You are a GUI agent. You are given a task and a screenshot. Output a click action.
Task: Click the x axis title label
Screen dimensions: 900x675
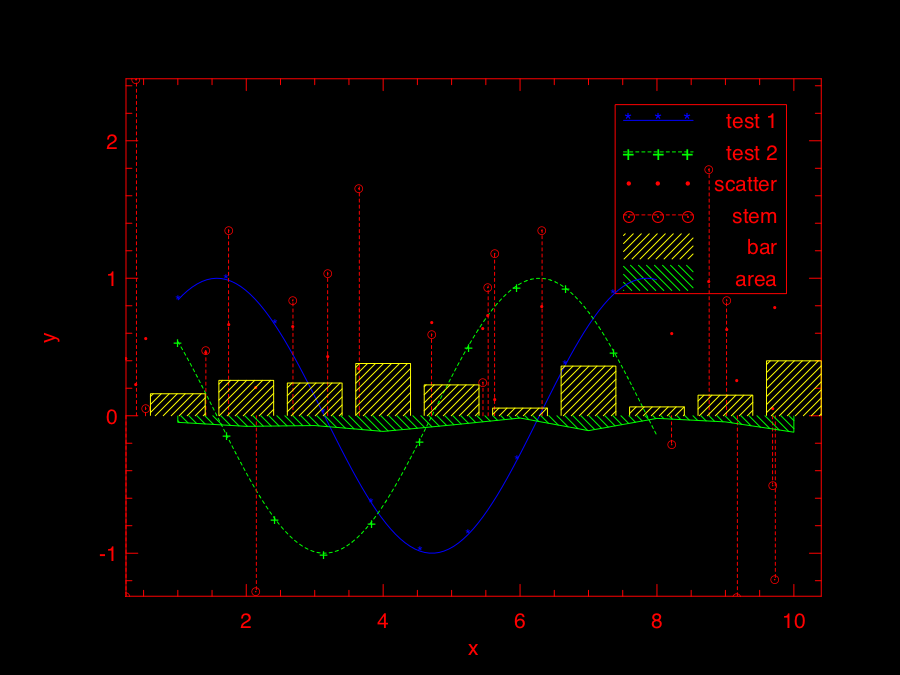pyautogui.click(x=473, y=649)
